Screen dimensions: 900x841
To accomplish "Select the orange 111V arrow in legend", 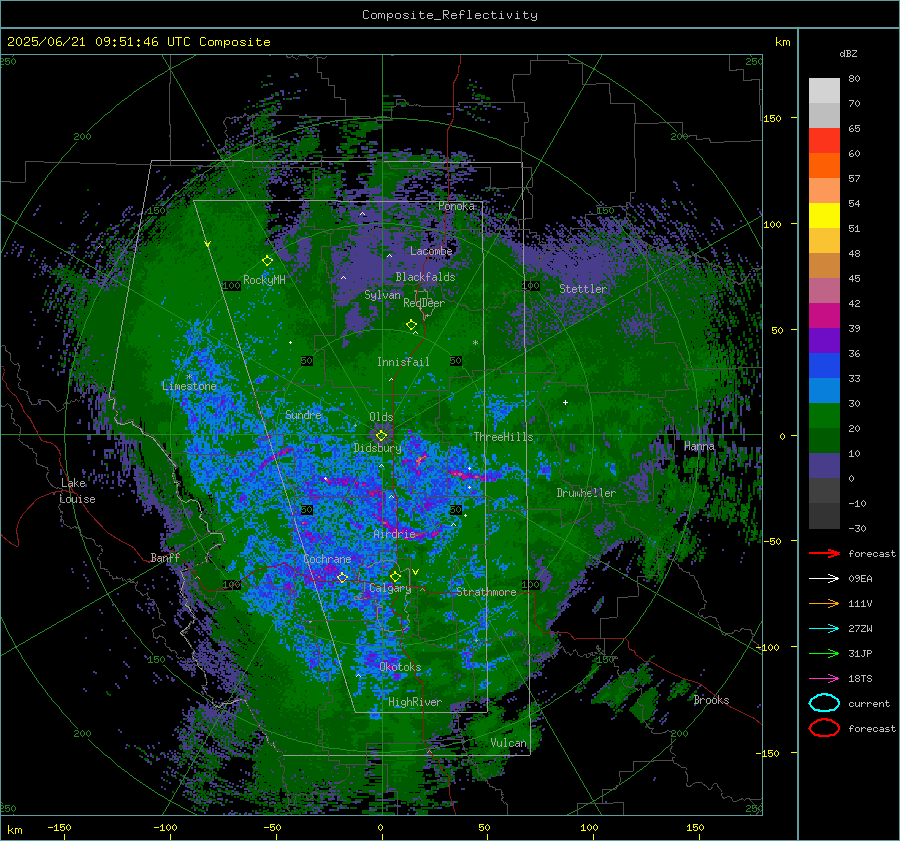I will click(824, 603).
